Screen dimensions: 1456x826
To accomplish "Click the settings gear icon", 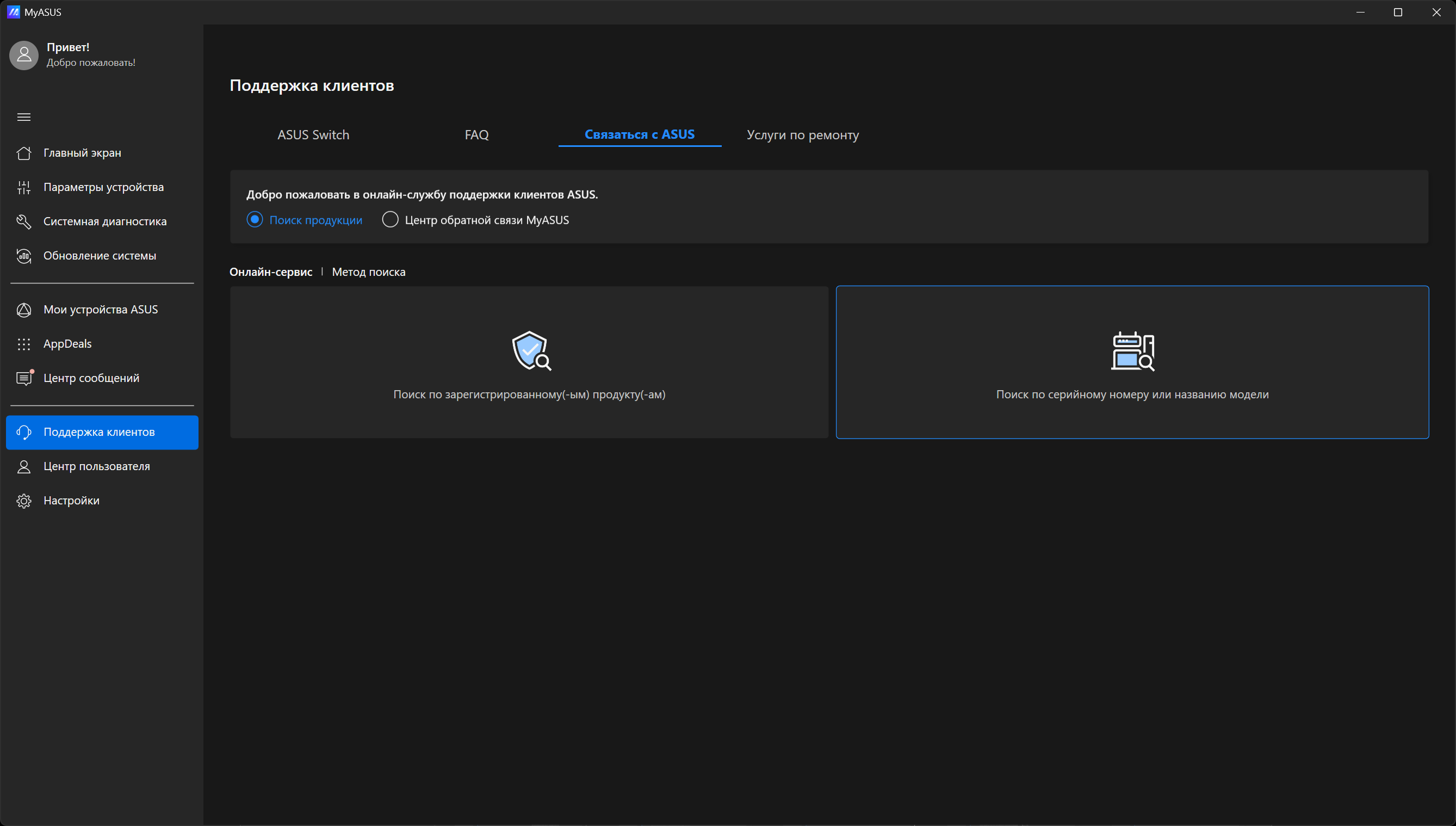I will click(x=24, y=501).
